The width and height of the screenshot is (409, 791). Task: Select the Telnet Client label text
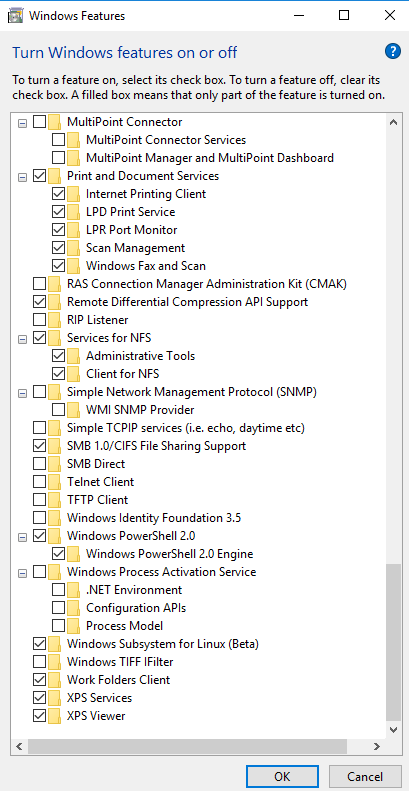101,482
